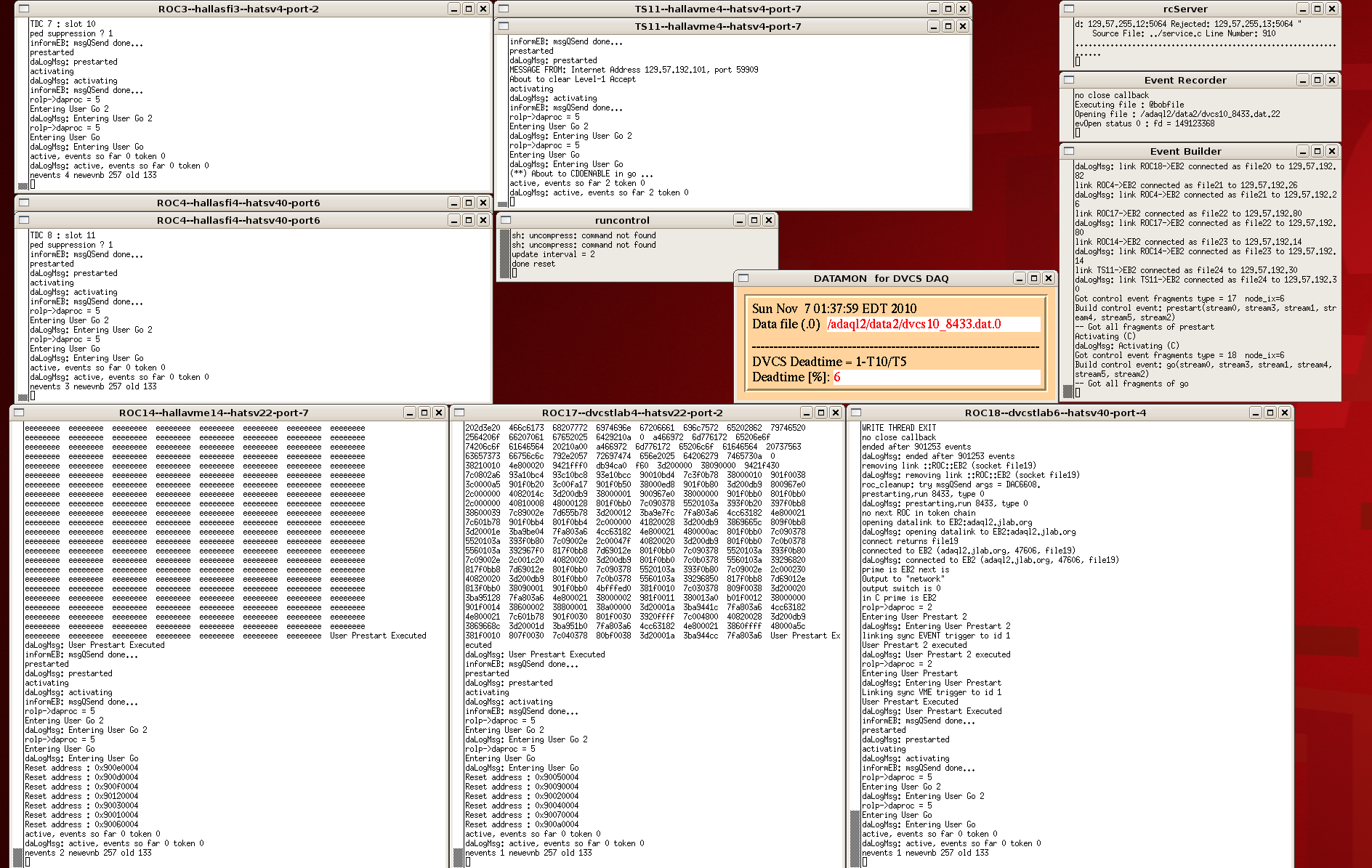Open window menu of Event Builder window
The width and height of the screenshot is (1372, 868).
pyautogui.click(x=1069, y=151)
